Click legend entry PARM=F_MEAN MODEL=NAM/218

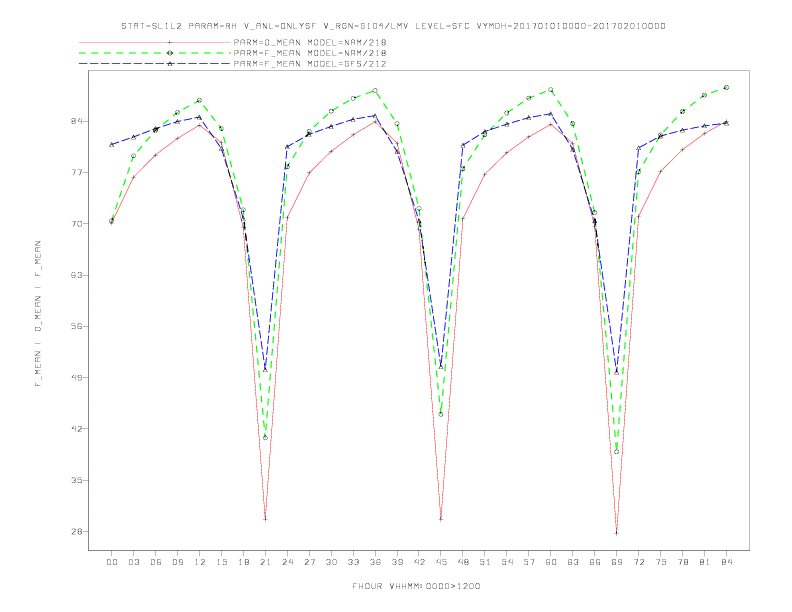click(310, 53)
